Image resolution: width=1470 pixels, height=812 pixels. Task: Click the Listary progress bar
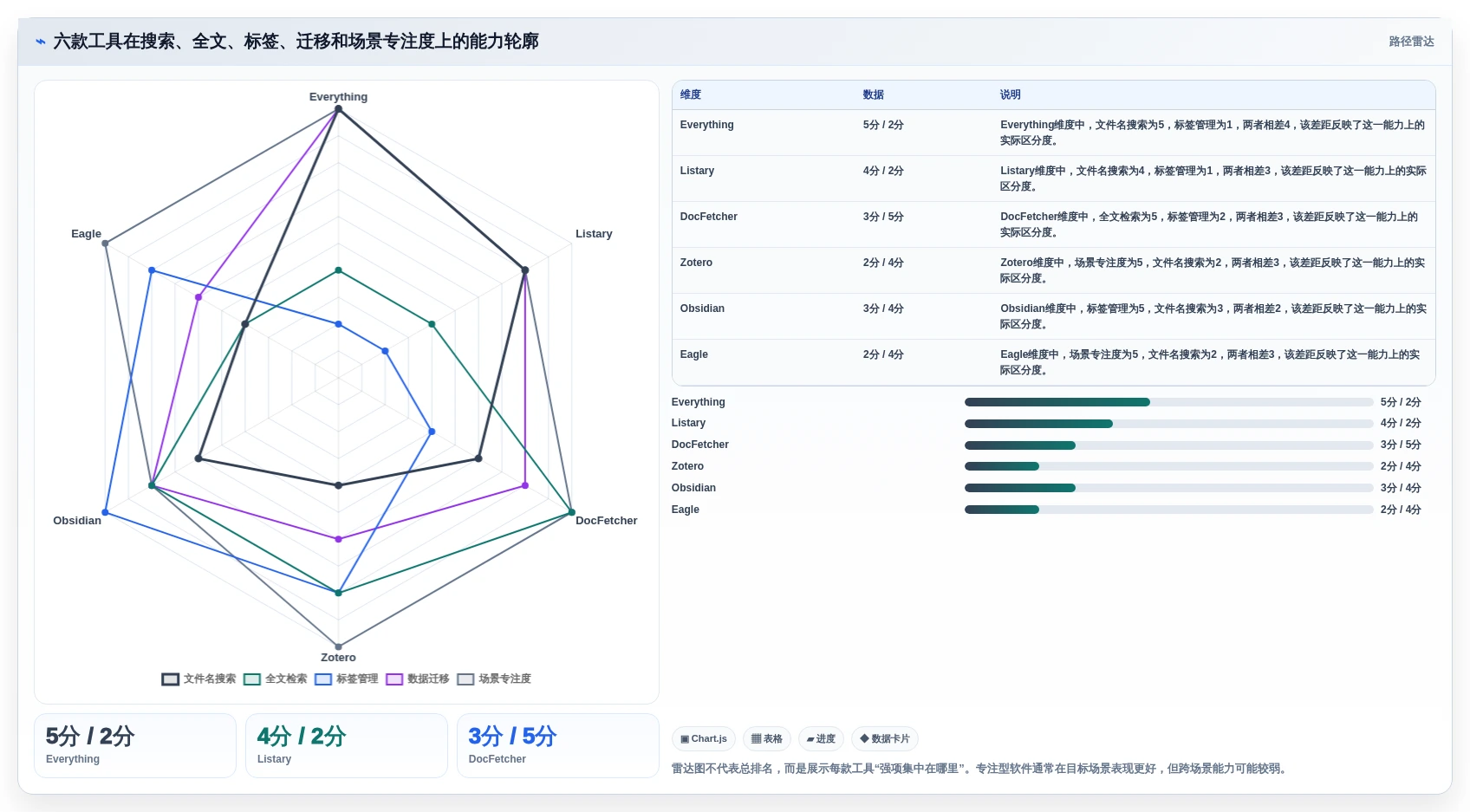[x=1168, y=424]
